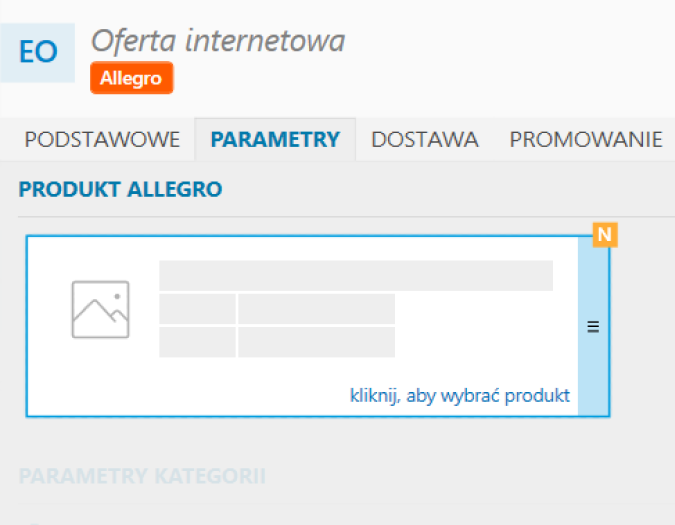
Task: Go to the PROMOWANIE tab
Action: click(586, 139)
